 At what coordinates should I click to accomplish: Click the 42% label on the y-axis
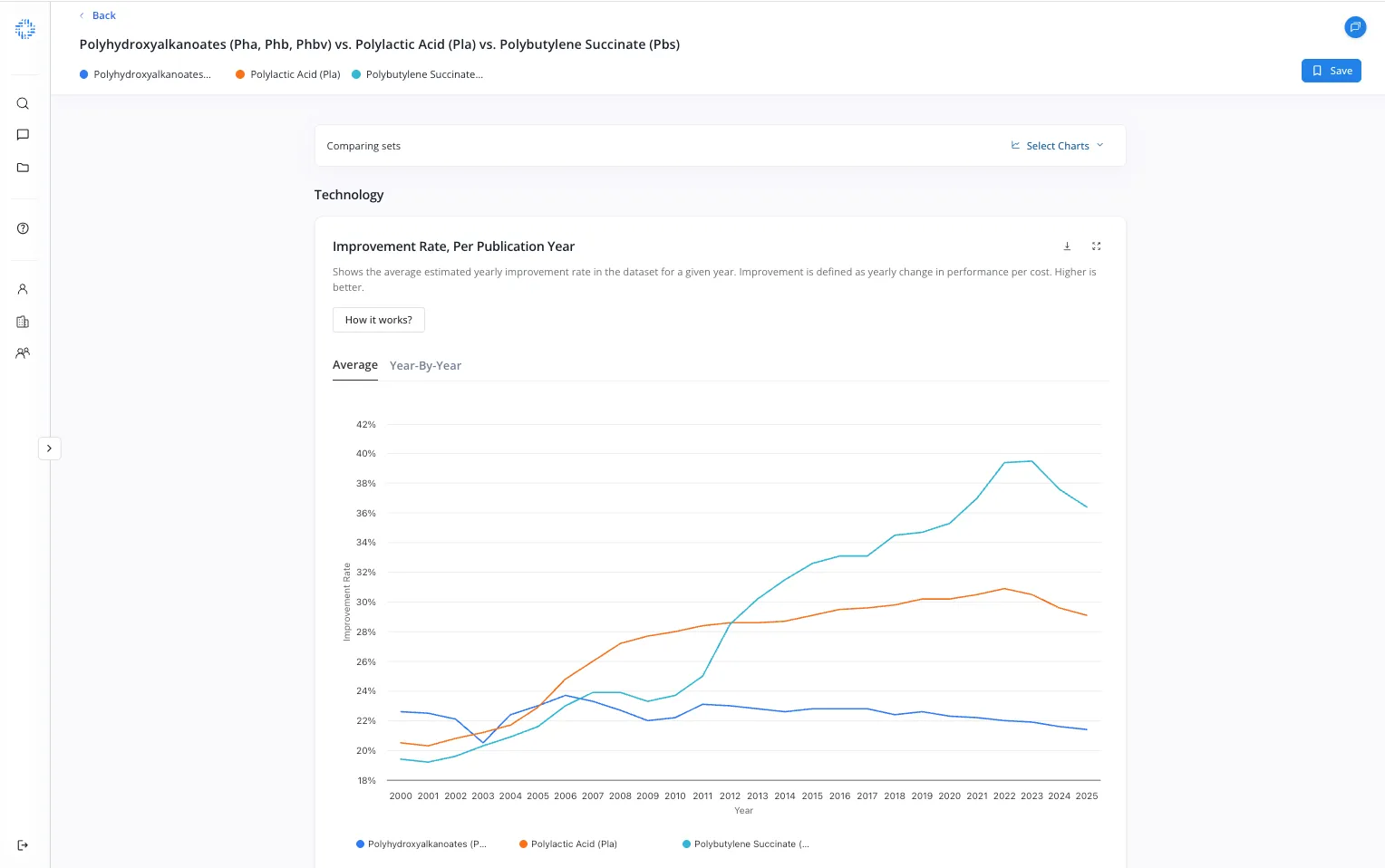365,424
